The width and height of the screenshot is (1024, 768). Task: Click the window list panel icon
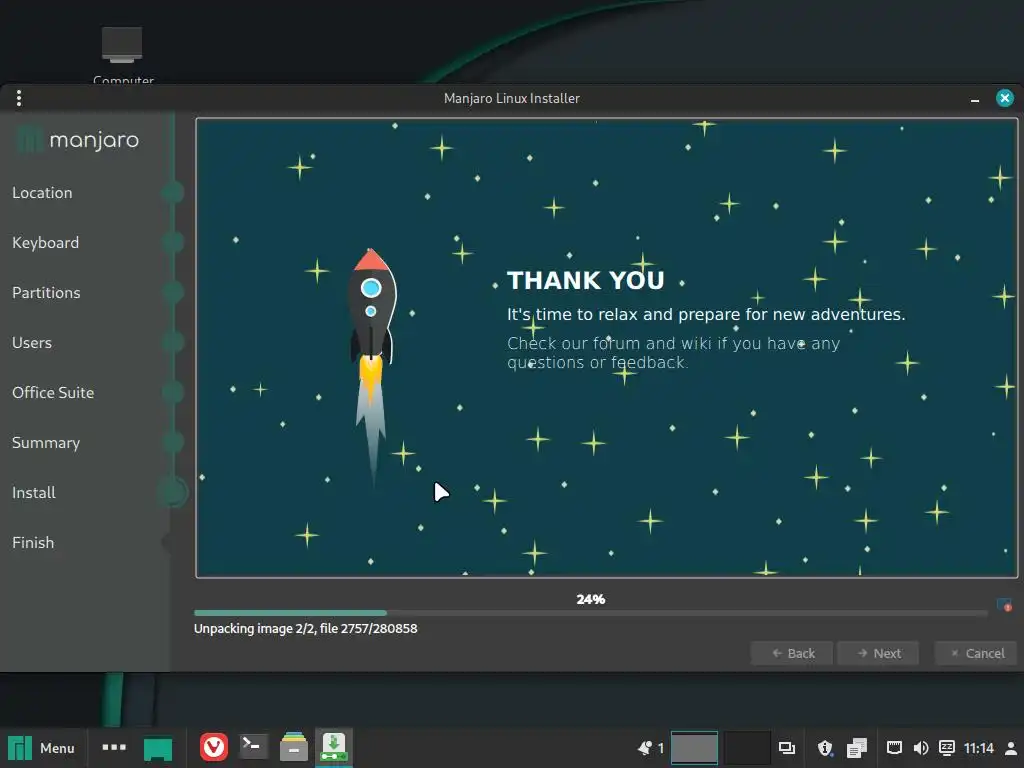click(787, 748)
